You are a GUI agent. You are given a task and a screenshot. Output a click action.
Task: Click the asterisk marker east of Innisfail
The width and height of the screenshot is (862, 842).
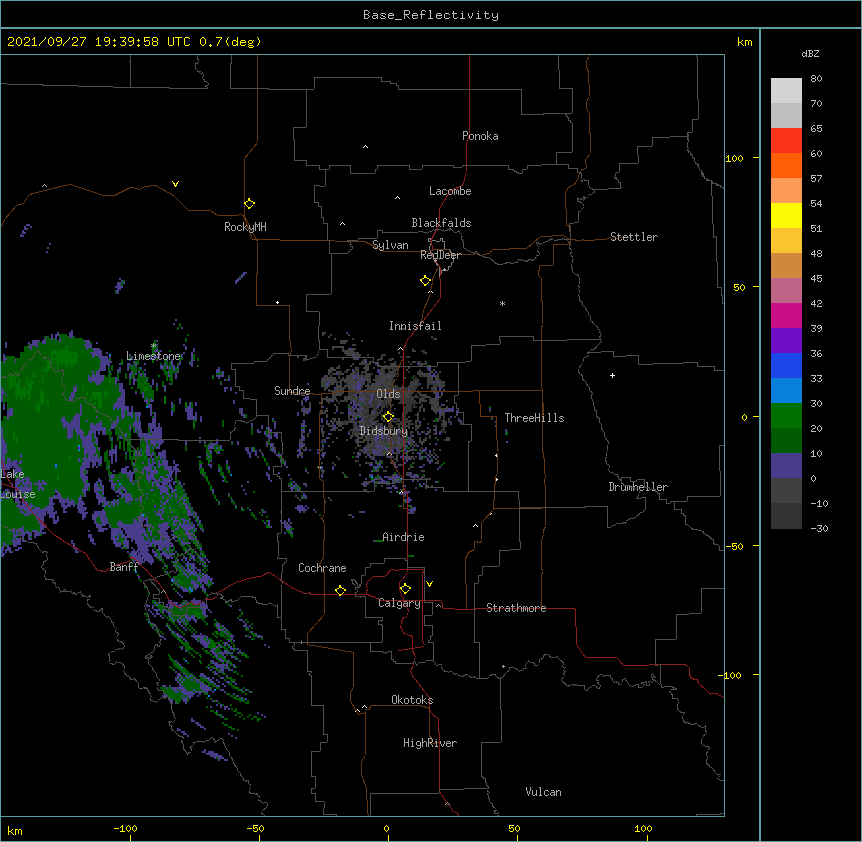(502, 303)
